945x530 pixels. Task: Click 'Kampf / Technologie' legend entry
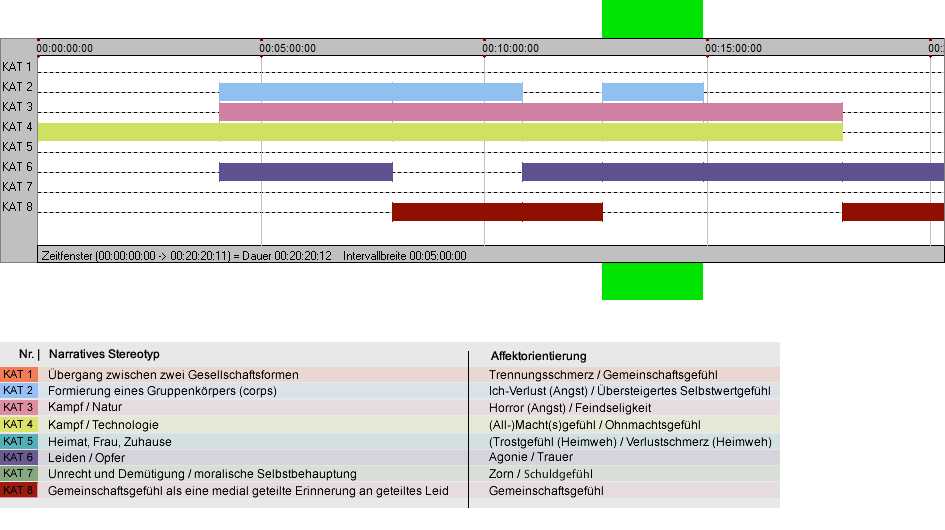pos(103,424)
